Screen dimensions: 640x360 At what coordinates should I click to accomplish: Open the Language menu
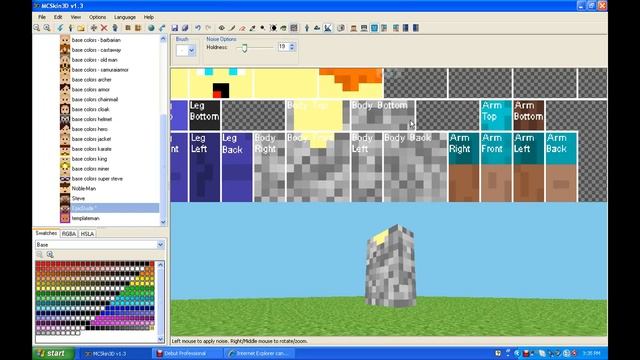(125, 17)
